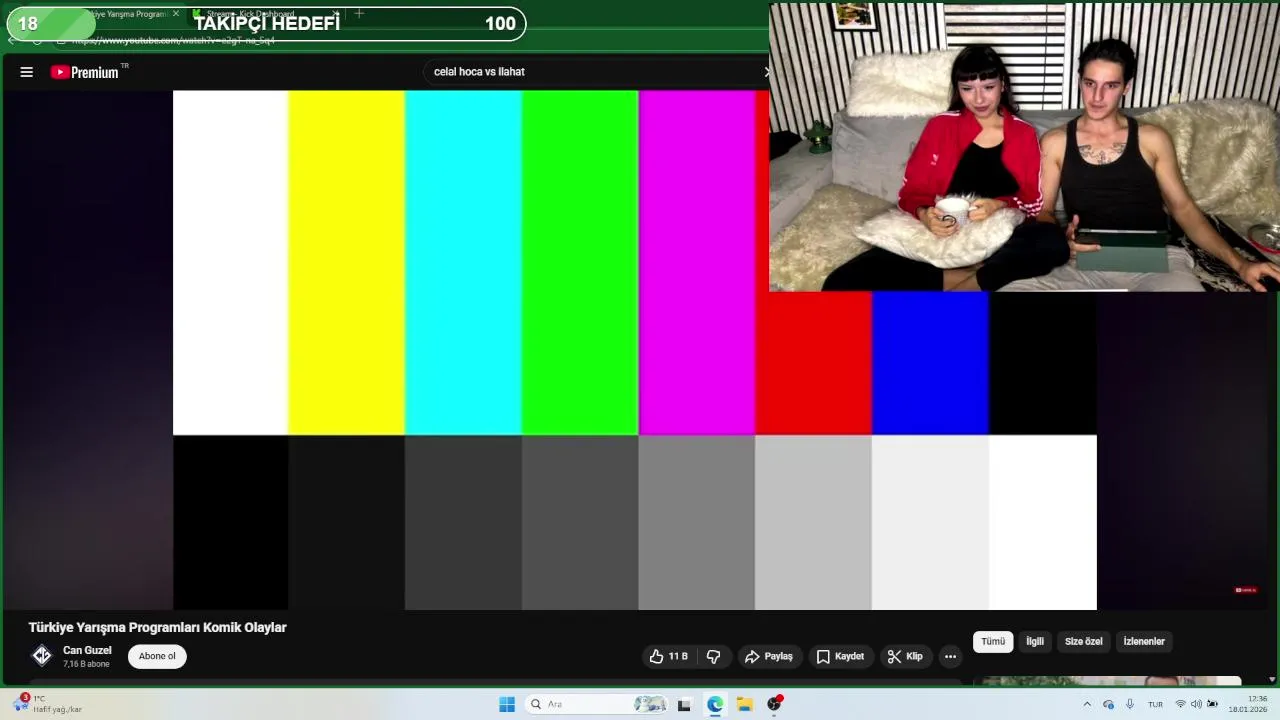This screenshot has width=1280, height=720.
Task: Open the Wi-Fi network tray icon
Action: click(x=1180, y=704)
